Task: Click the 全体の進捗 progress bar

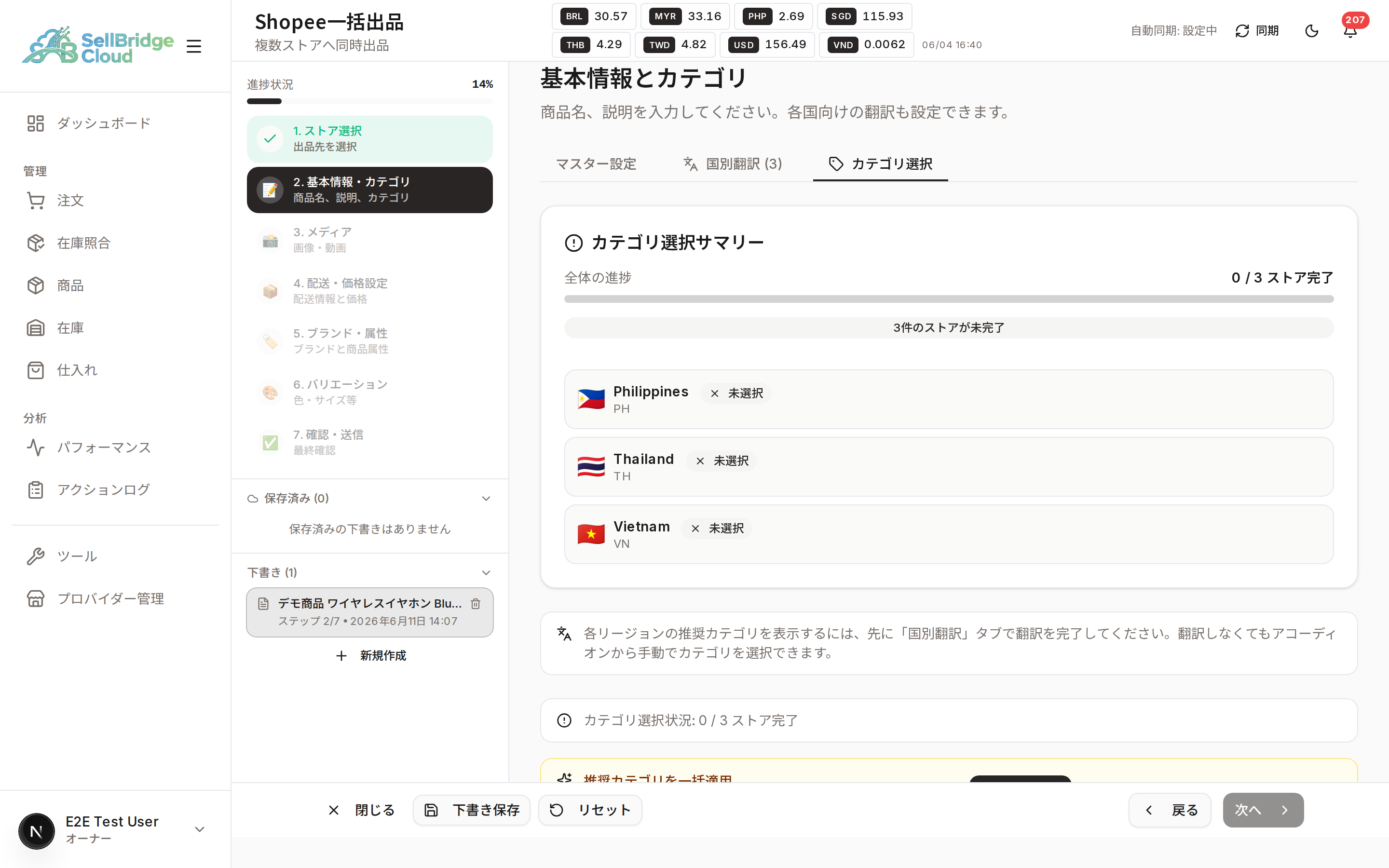Action: [x=949, y=299]
